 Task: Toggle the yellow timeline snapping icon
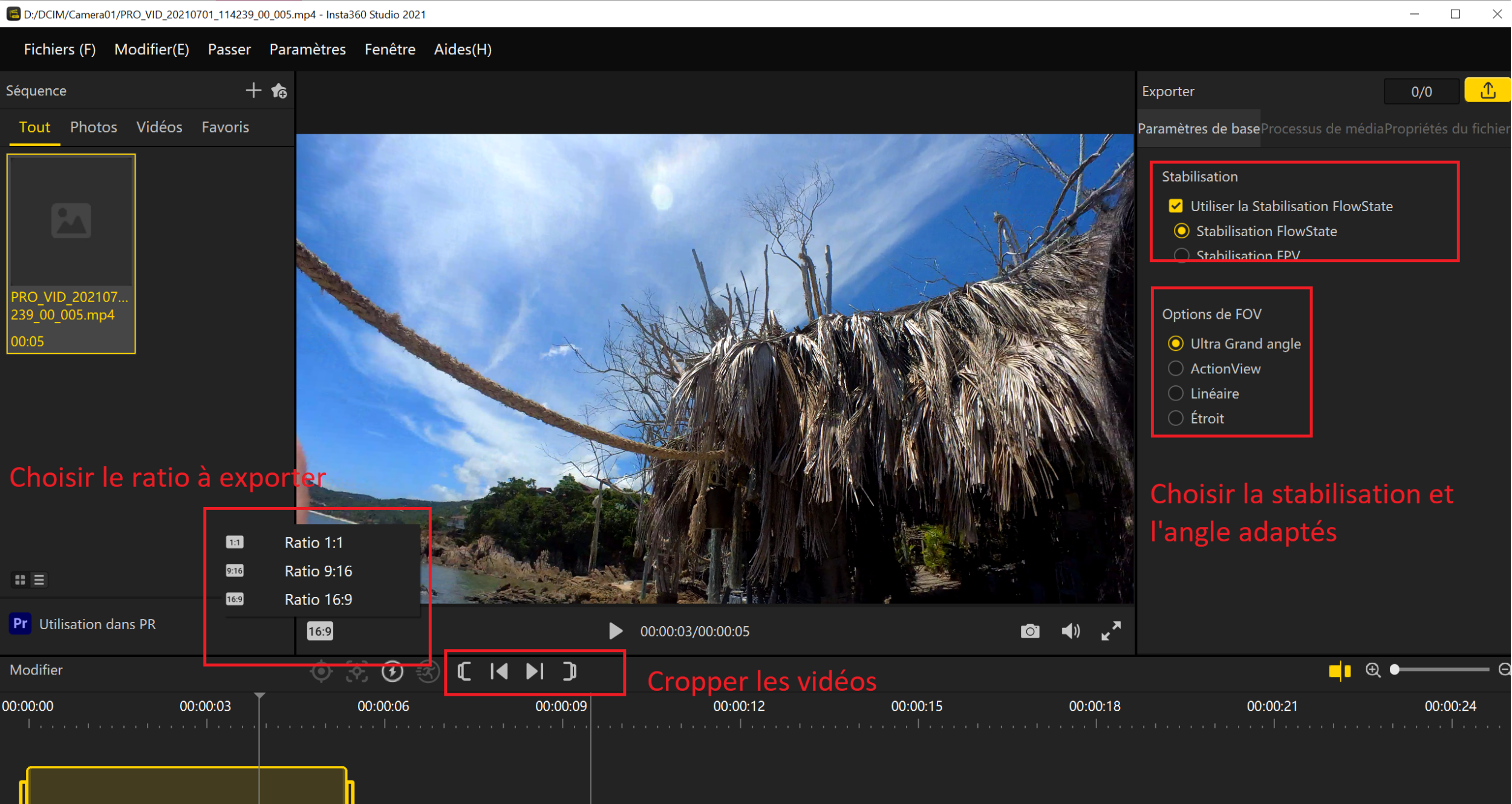(1340, 670)
